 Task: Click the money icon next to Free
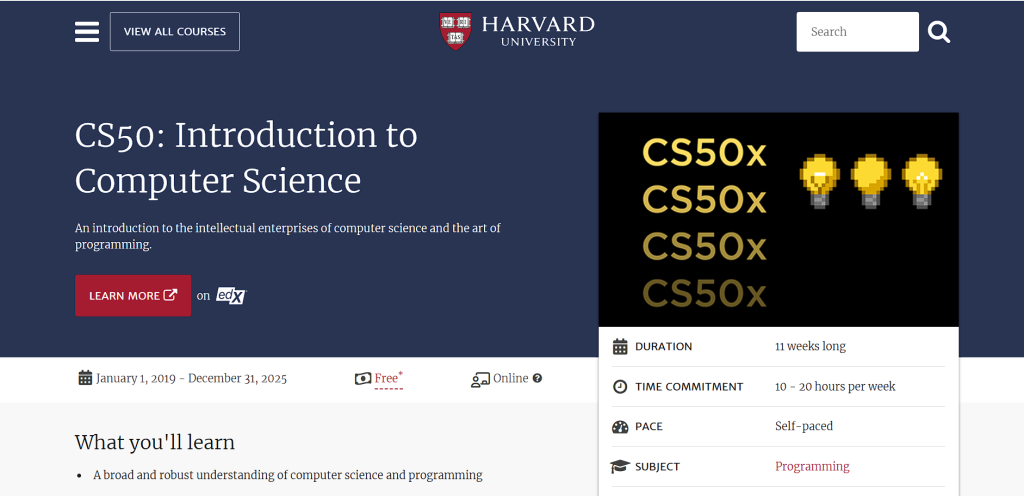(x=363, y=379)
